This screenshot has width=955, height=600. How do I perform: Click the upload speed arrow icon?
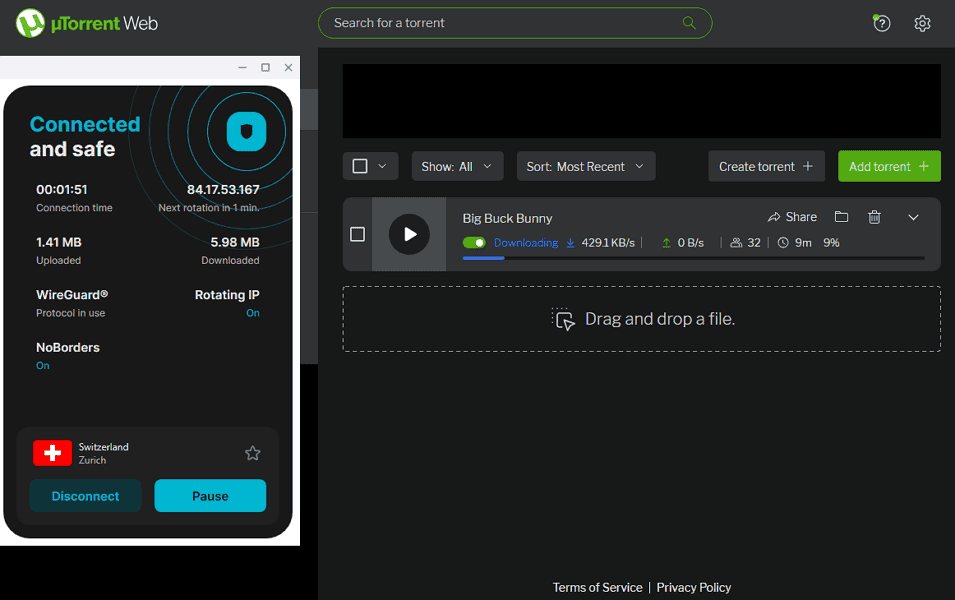[x=666, y=242]
